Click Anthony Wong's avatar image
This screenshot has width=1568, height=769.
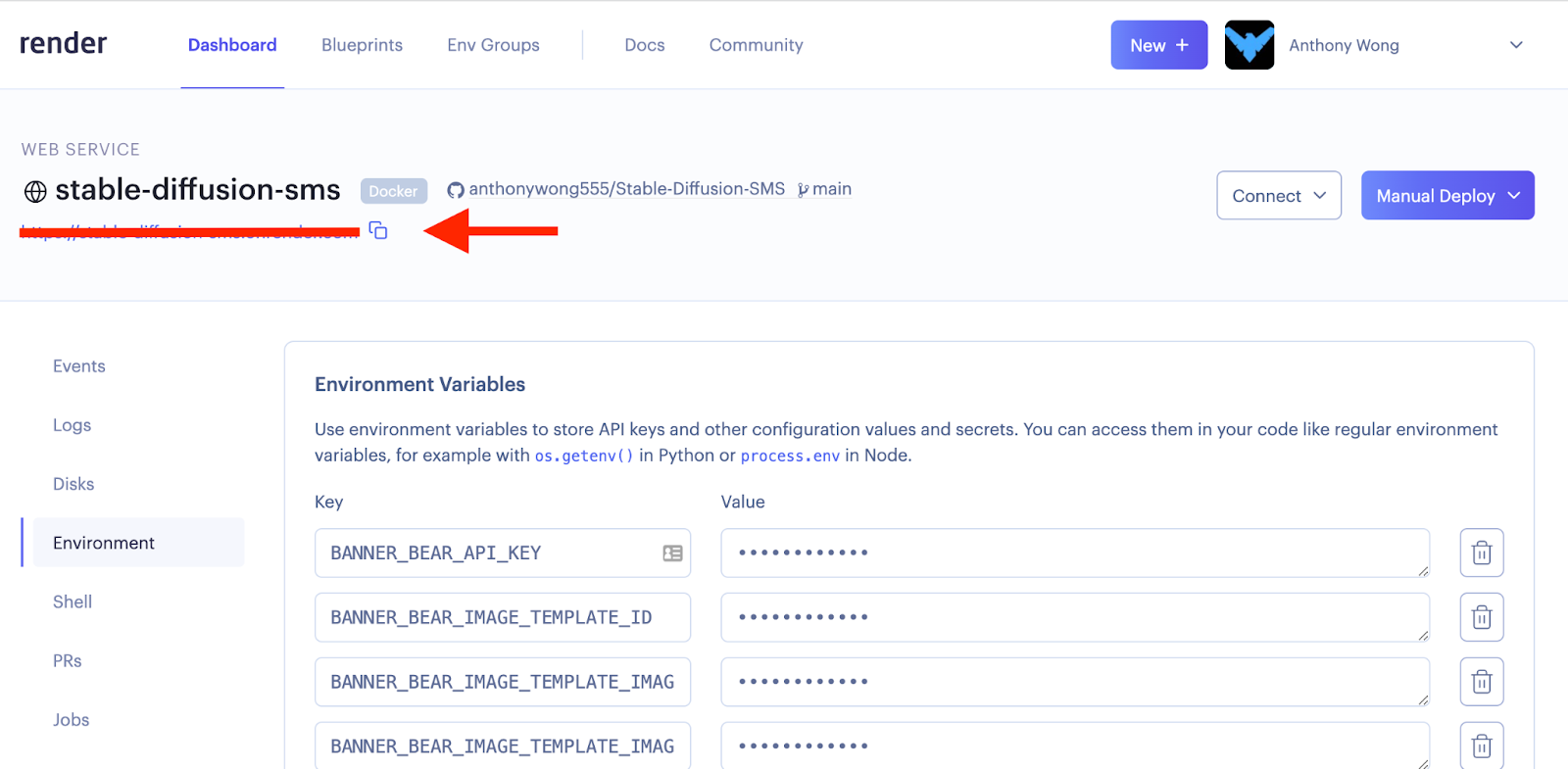coord(1249,45)
